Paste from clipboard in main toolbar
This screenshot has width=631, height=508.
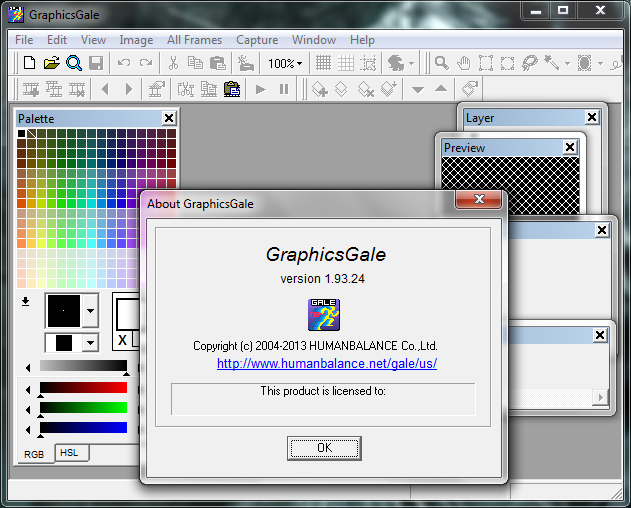(x=218, y=63)
